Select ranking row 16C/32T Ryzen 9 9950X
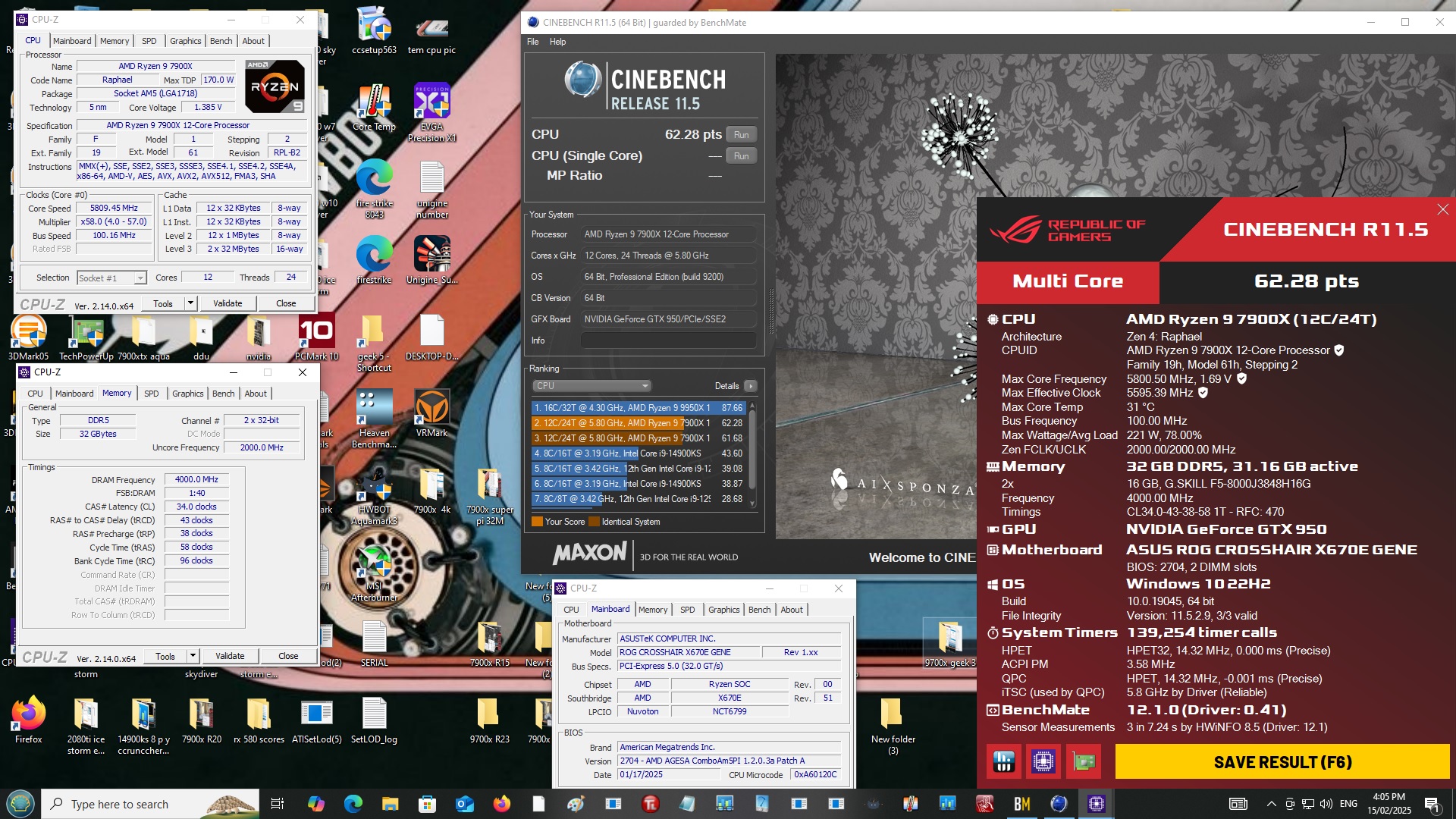Image resolution: width=1456 pixels, height=819 pixels. [x=639, y=408]
